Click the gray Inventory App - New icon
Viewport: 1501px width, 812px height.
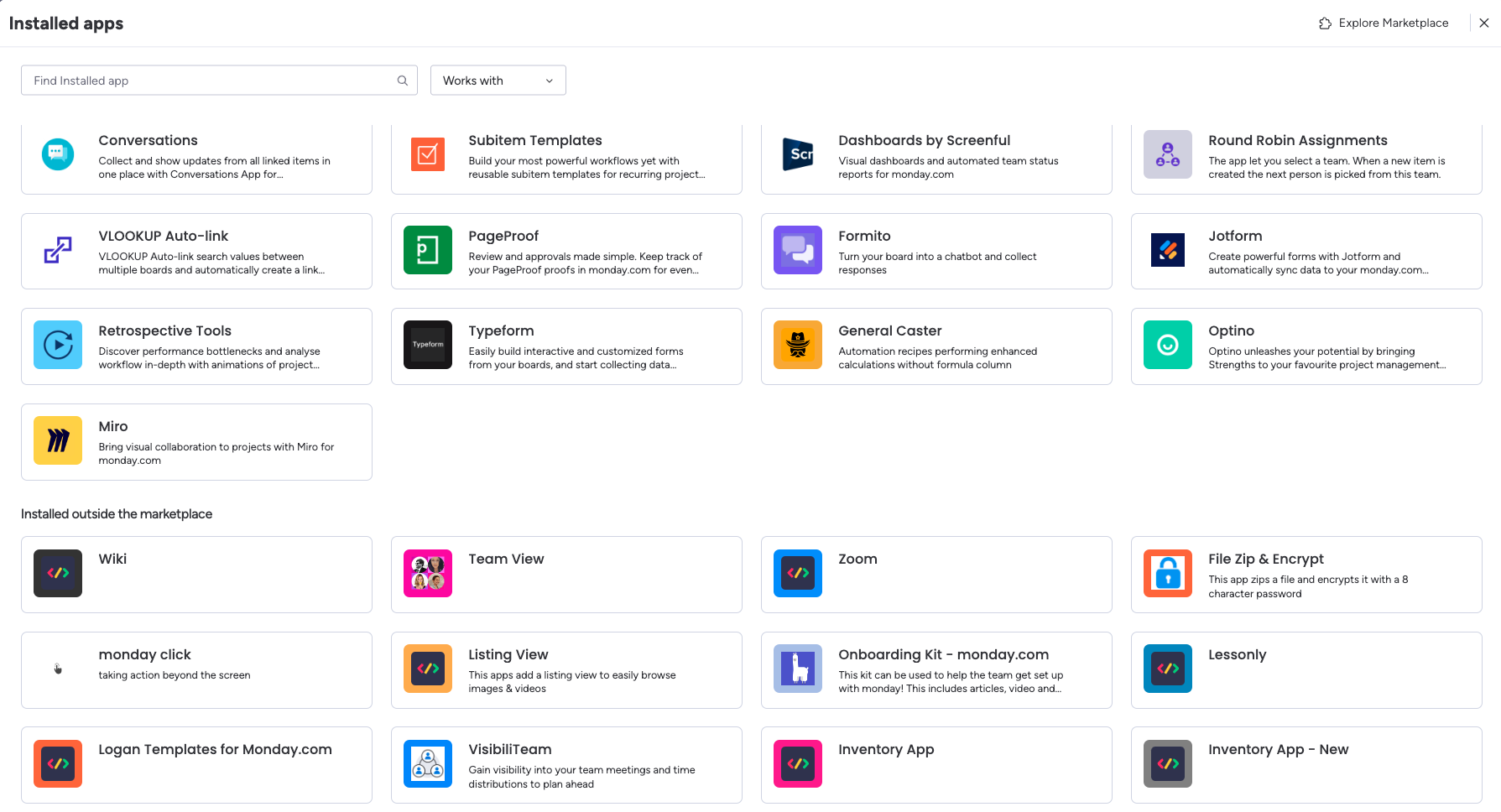(1168, 763)
